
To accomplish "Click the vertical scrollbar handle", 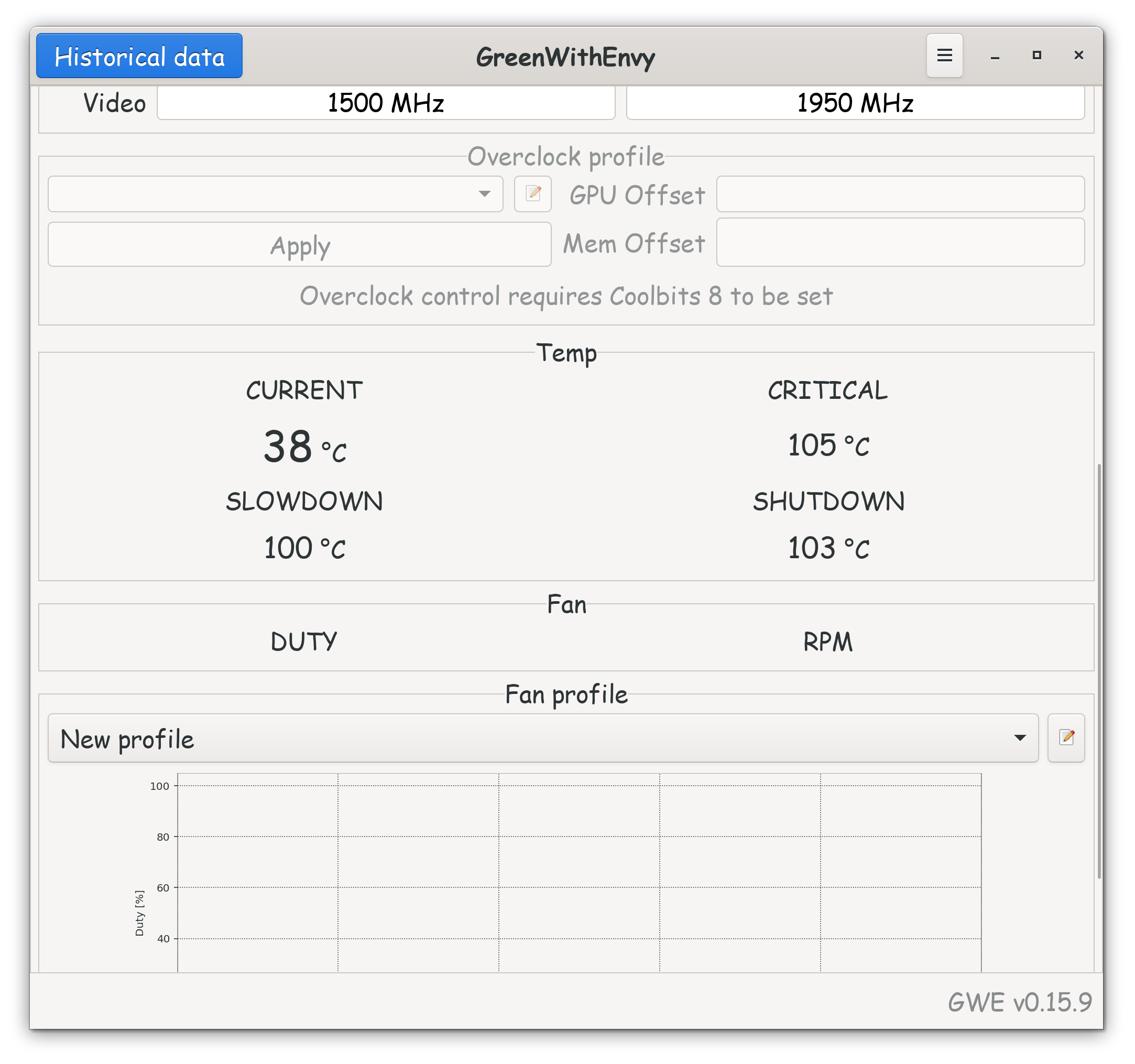I will [x=1099, y=671].
